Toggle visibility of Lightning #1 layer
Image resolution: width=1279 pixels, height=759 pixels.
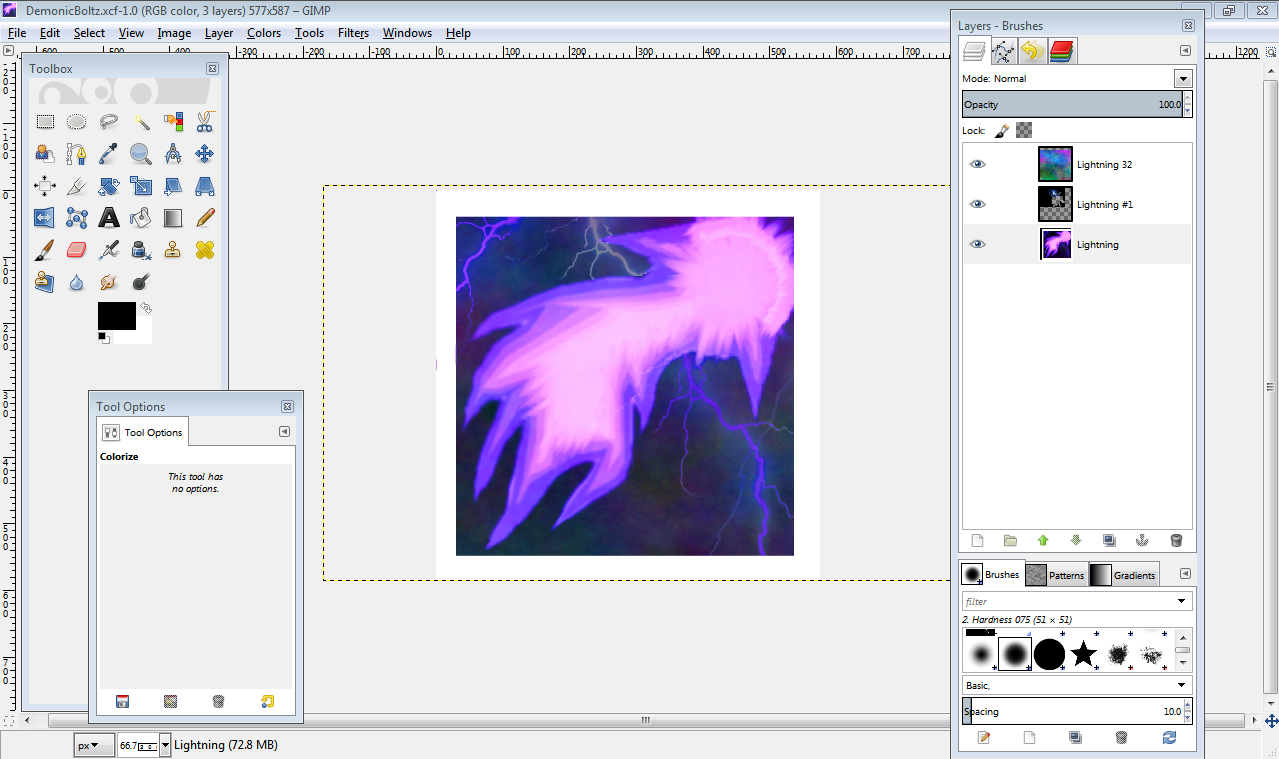pyautogui.click(x=978, y=204)
